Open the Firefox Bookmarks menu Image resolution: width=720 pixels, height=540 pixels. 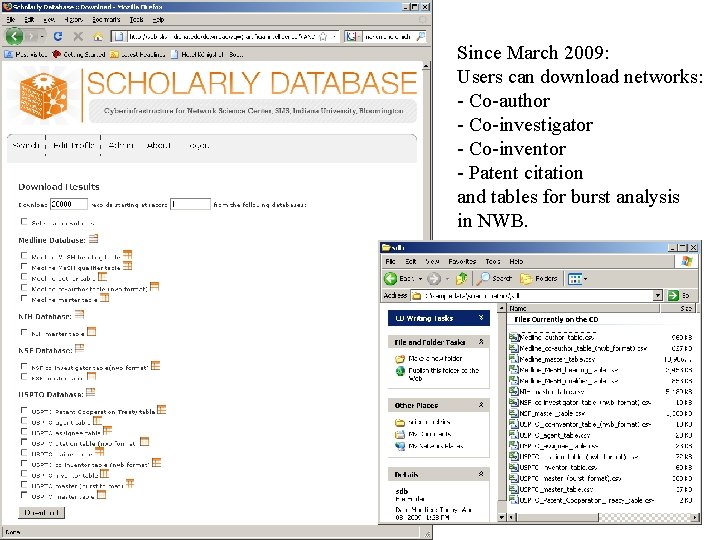(106, 20)
